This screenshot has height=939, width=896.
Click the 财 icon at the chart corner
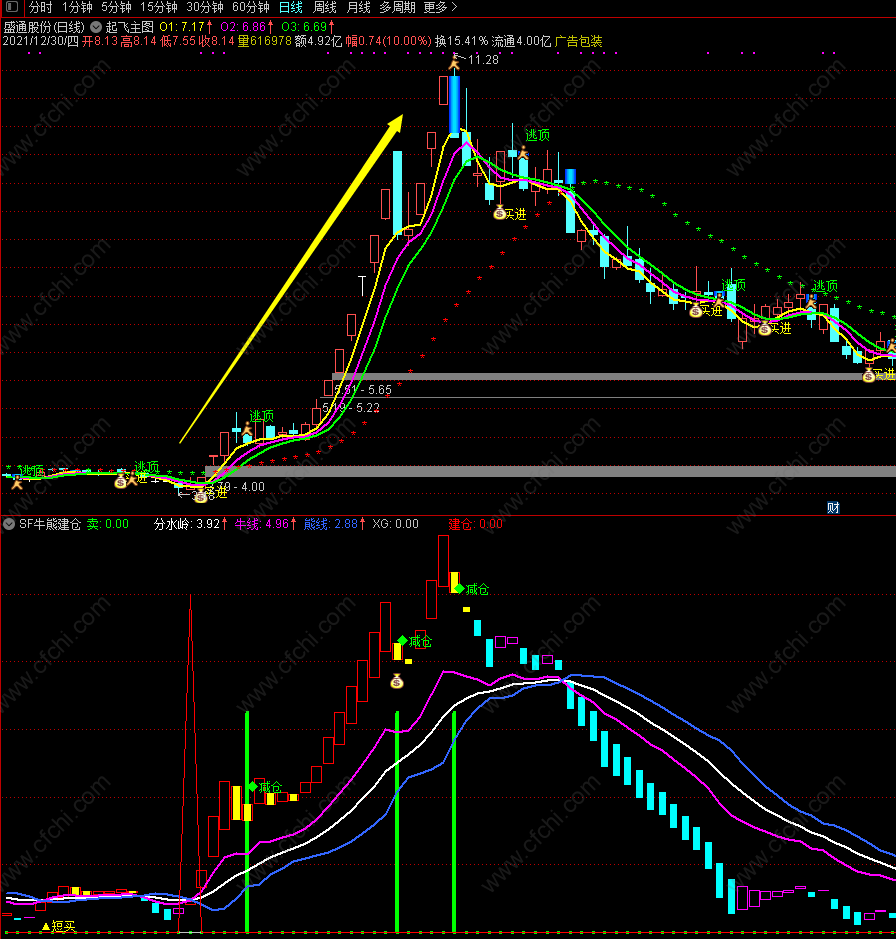(833, 508)
